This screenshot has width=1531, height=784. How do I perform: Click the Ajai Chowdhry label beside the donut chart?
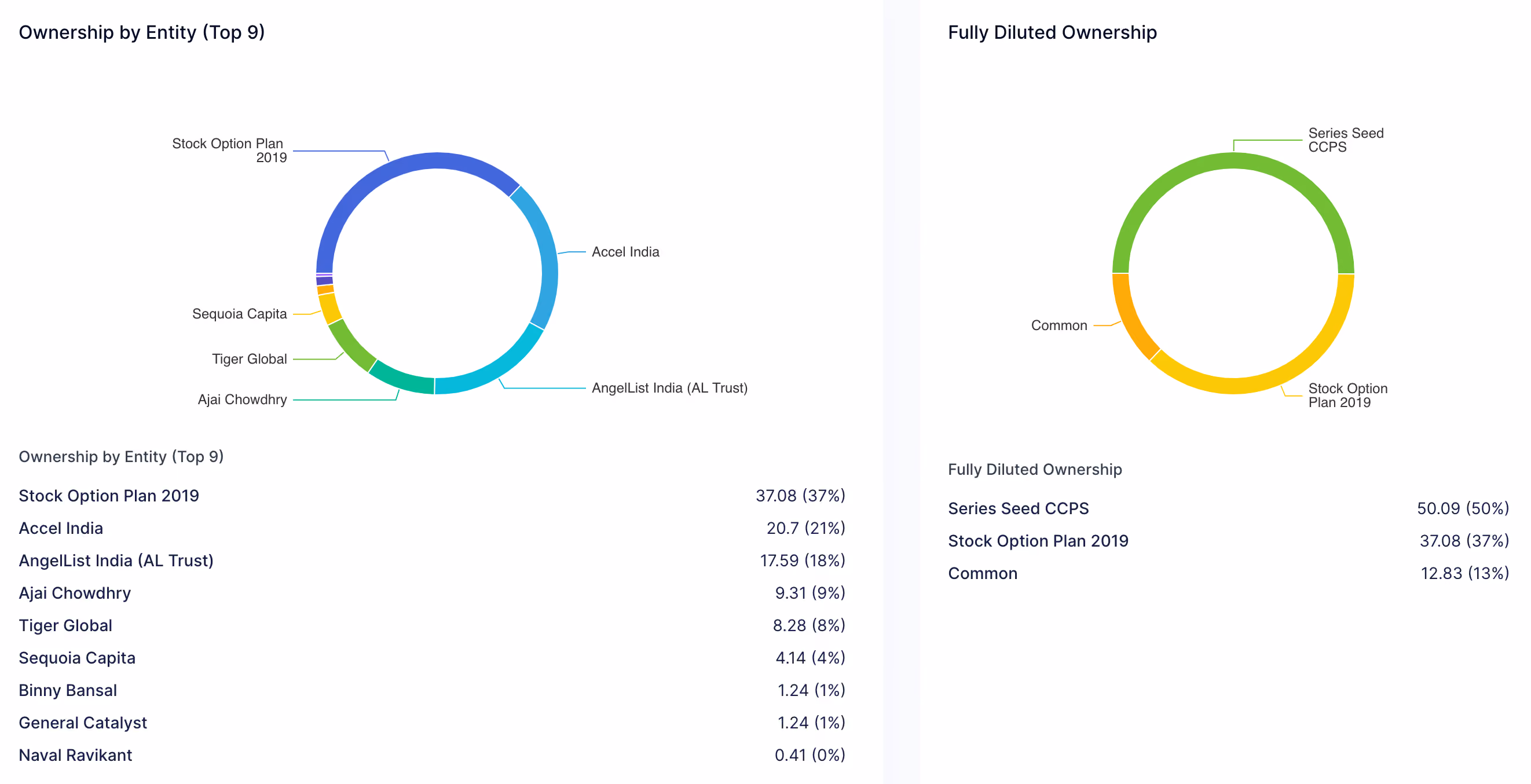click(242, 400)
